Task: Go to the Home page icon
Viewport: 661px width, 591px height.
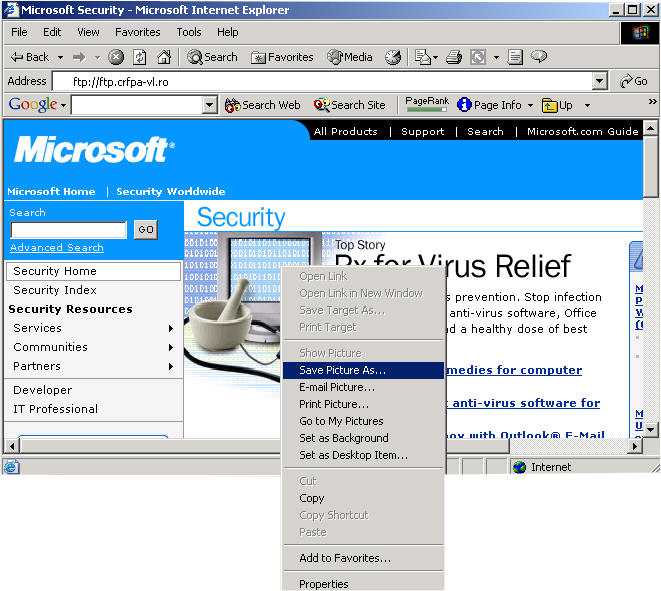Action: pyautogui.click(x=163, y=58)
